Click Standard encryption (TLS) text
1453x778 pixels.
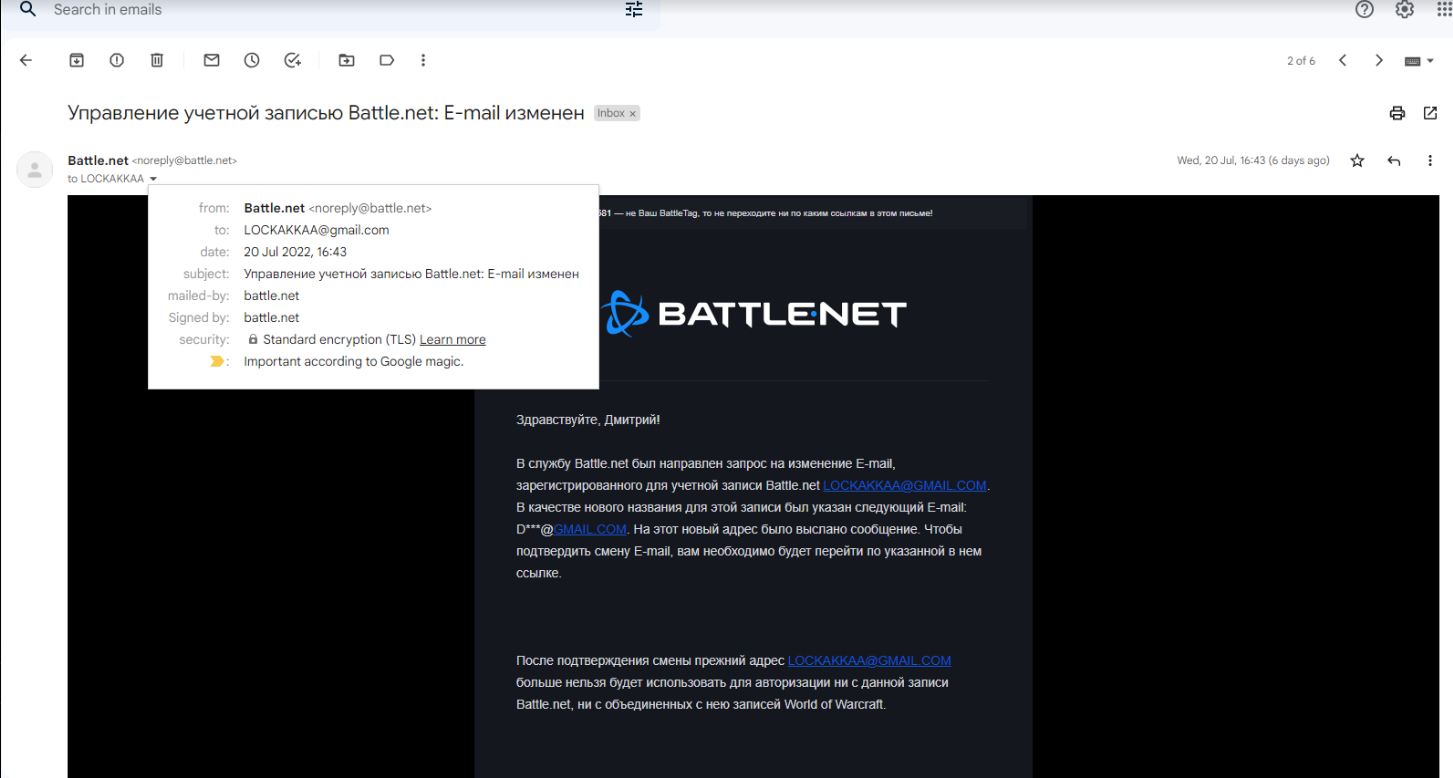[x=339, y=340]
